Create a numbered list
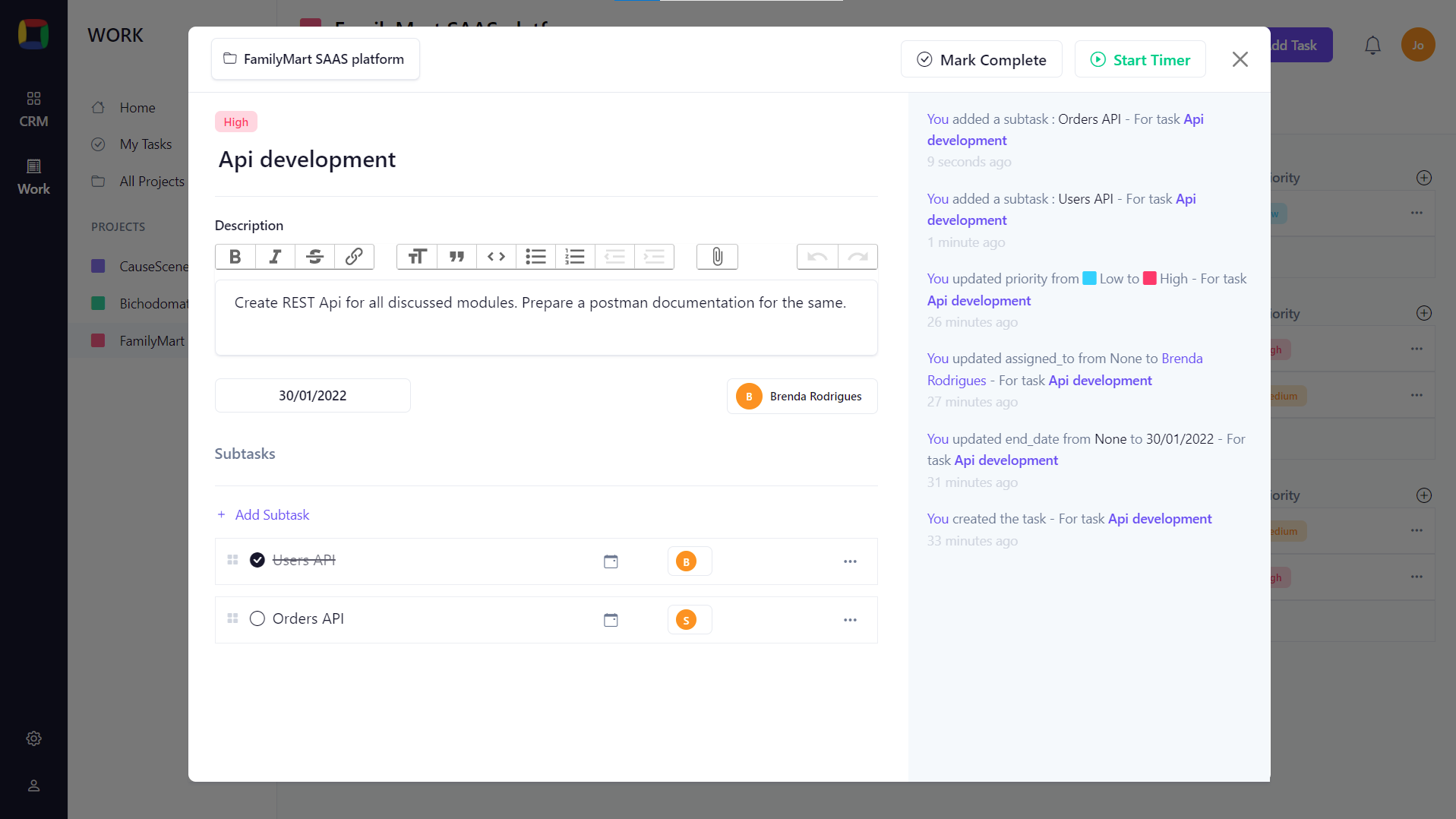1456x819 pixels. pos(575,257)
